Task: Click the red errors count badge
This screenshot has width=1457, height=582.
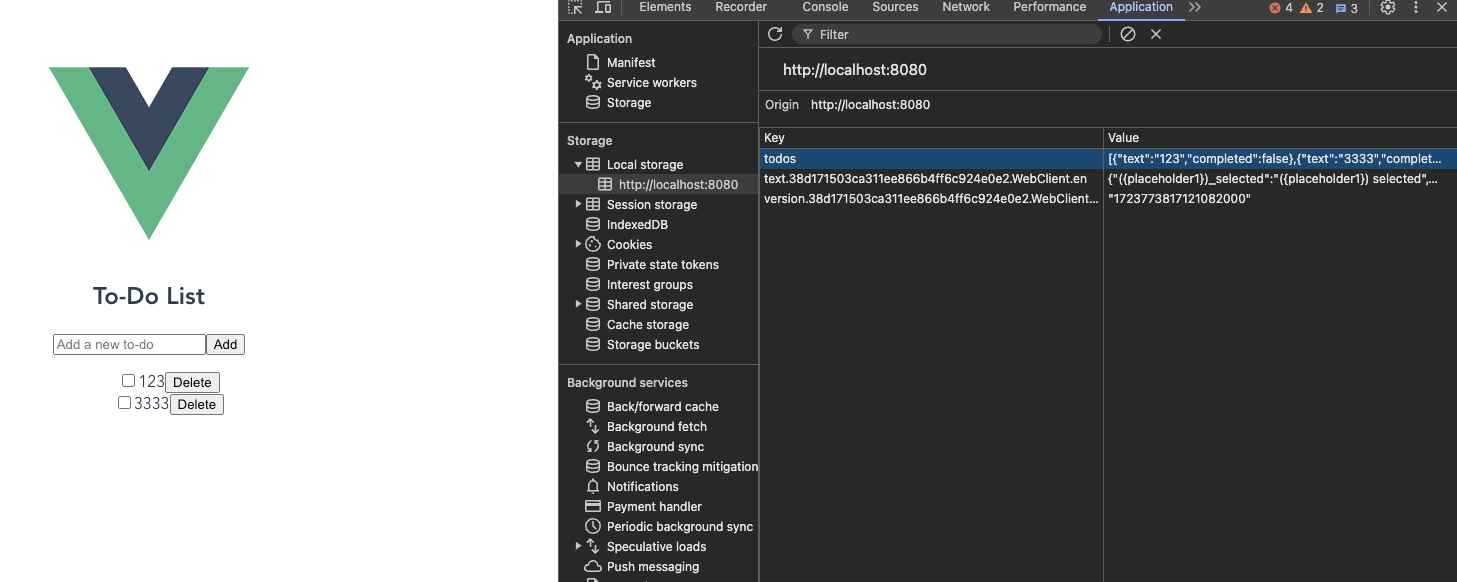Action: pyautogui.click(x=1281, y=8)
